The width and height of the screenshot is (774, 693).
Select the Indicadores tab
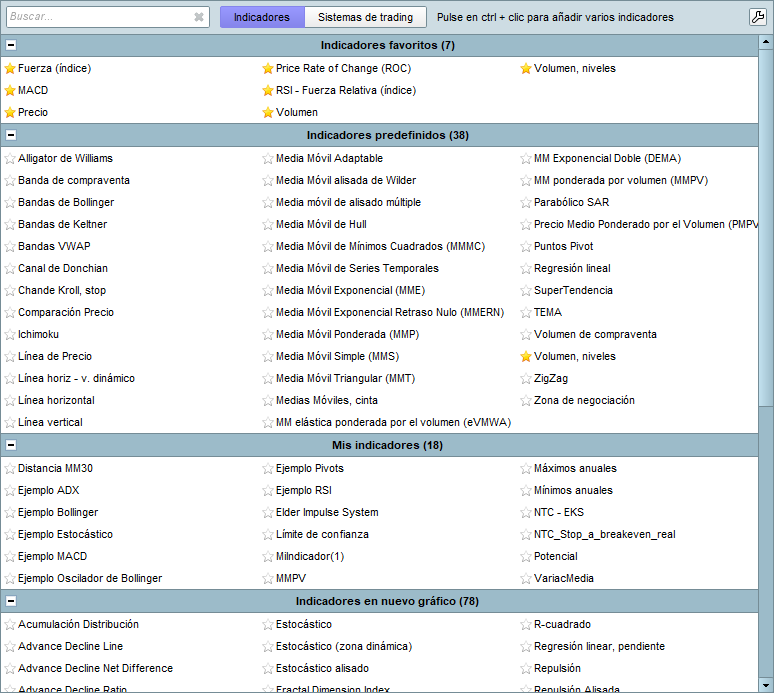[261, 17]
